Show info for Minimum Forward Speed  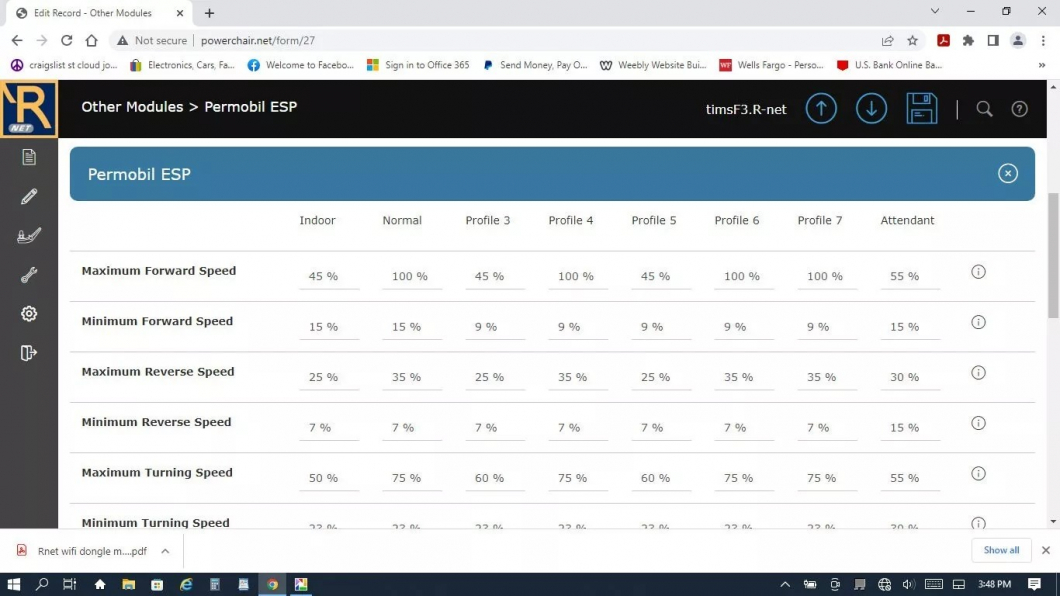(x=978, y=322)
